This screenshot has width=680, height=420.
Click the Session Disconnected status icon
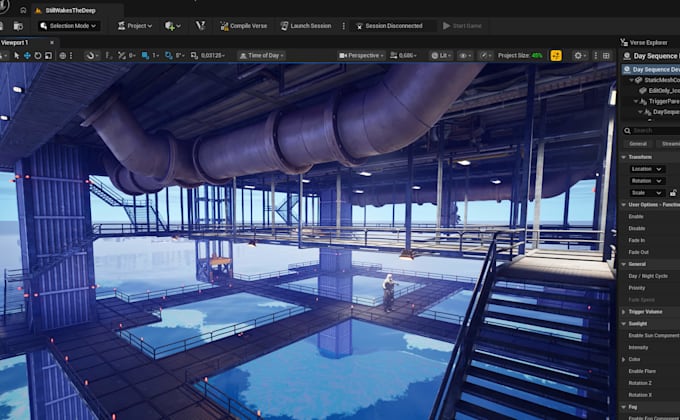360,26
